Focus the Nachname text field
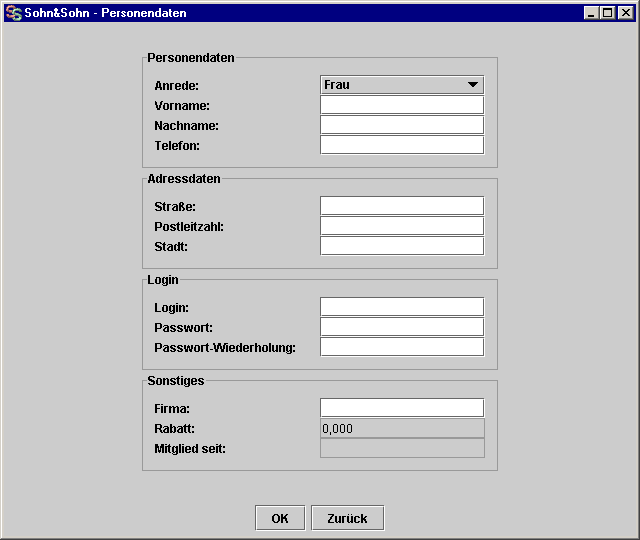 coord(402,125)
